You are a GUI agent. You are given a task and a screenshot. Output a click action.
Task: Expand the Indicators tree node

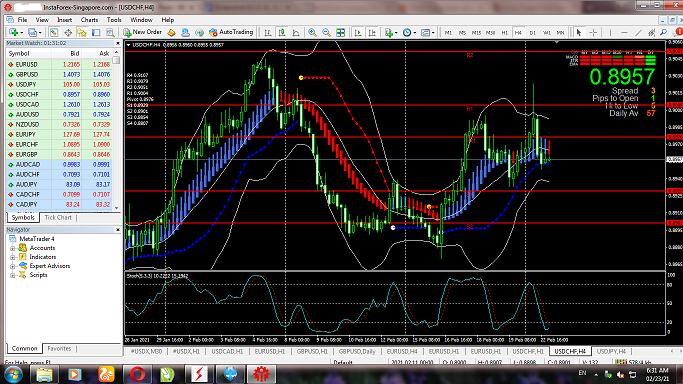pyautogui.click(x=13, y=257)
